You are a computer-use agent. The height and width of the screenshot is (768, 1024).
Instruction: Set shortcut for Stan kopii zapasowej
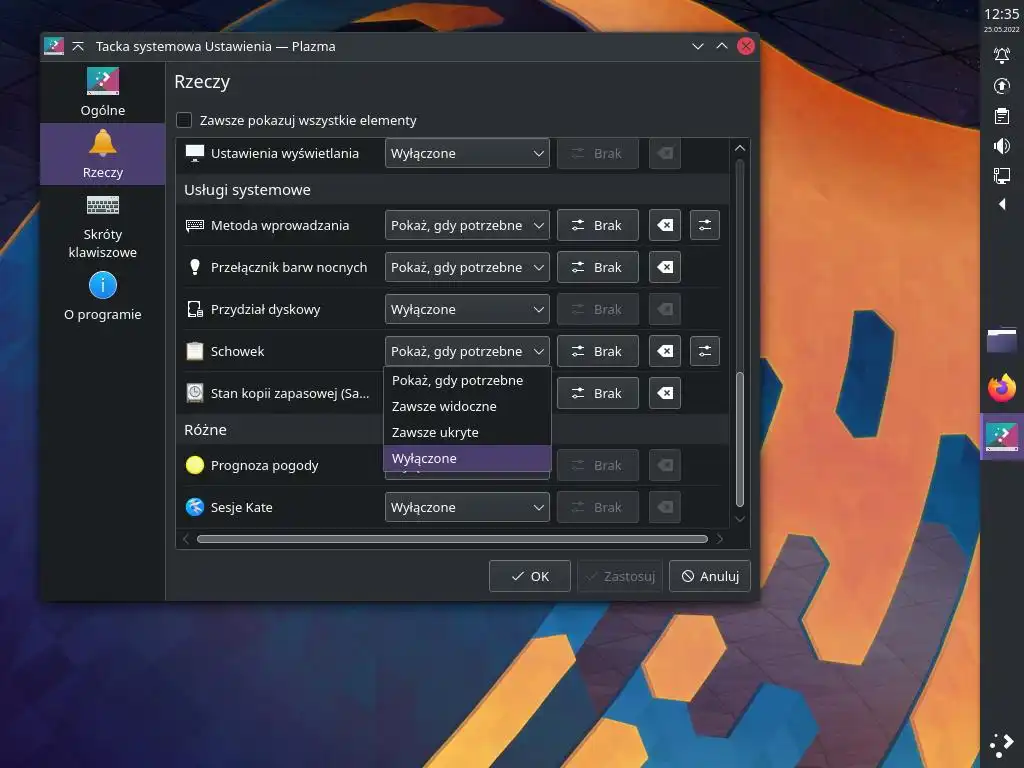coord(598,393)
